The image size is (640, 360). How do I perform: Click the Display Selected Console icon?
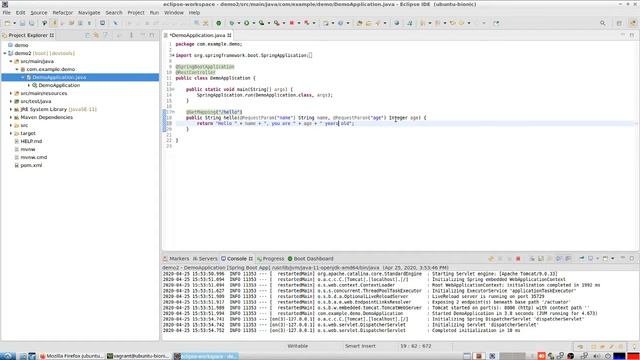click(591, 259)
